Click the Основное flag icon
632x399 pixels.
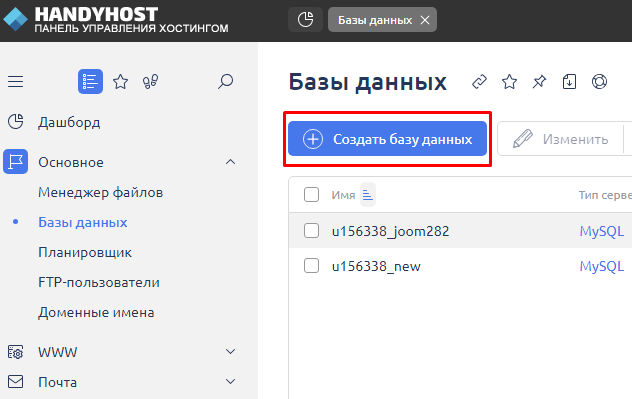(16, 162)
